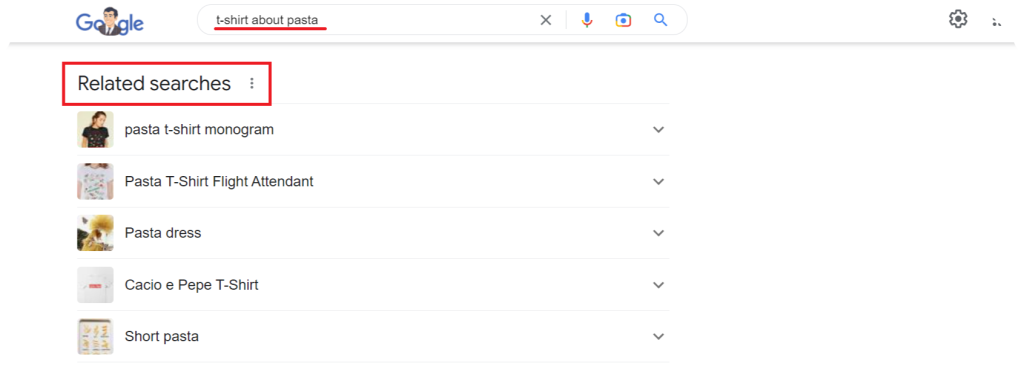Click the blue magnifier search icon
Image resolution: width=1024 pixels, height=369 pixels.
(660, 20)
